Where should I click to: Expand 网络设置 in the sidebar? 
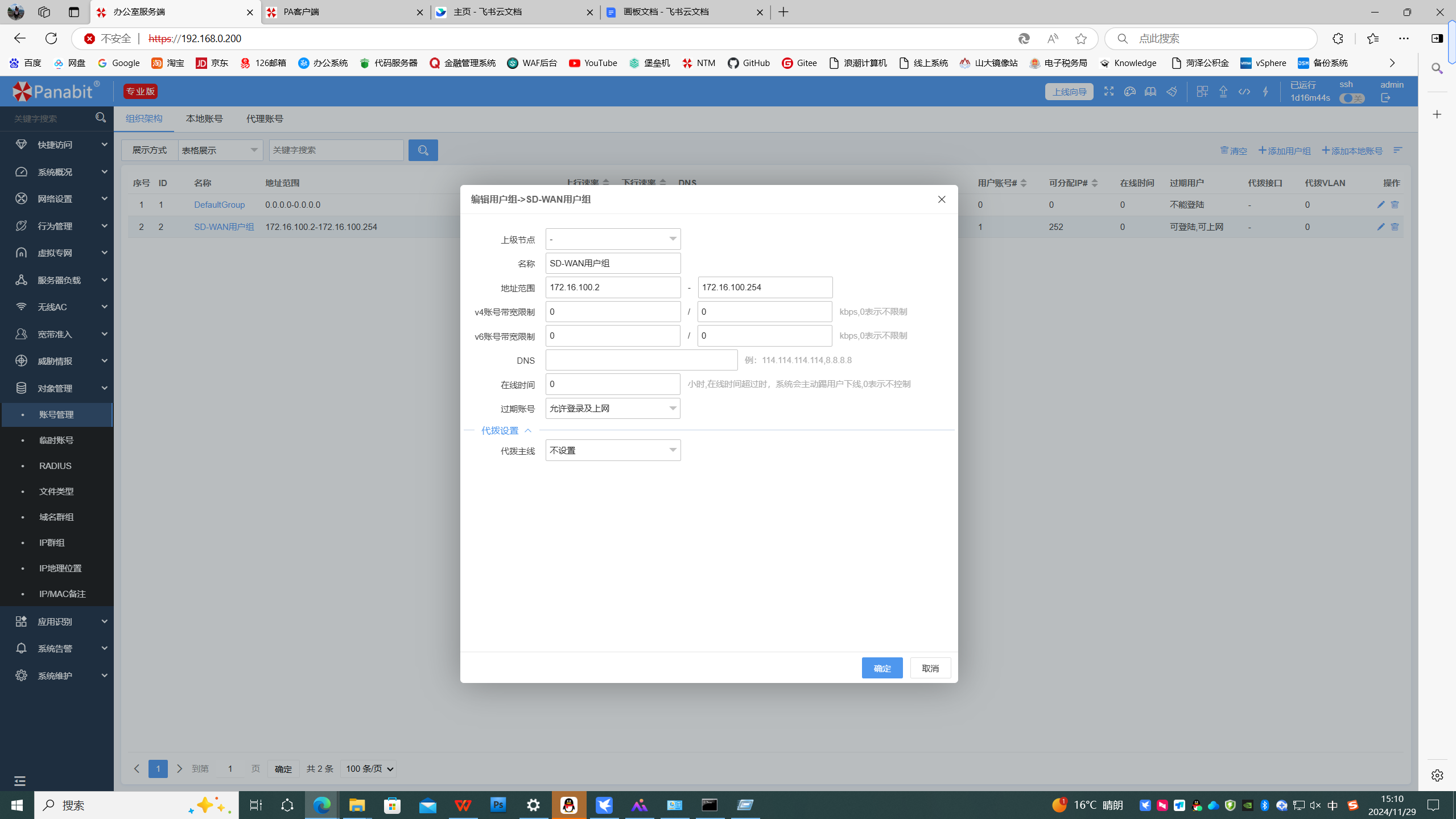pyautogui.click(x=57, y=199)
